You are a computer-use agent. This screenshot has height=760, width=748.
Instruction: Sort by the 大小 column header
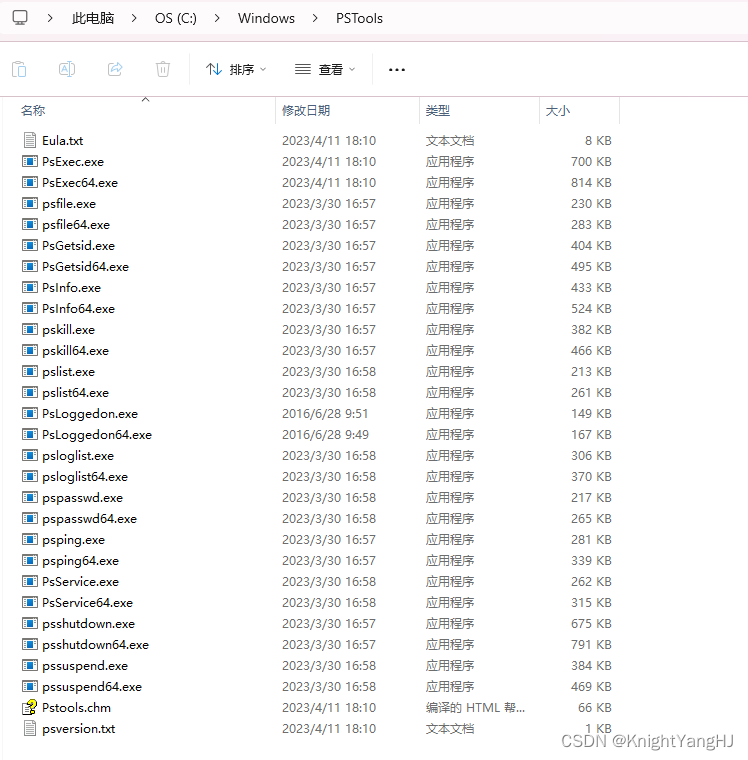coord(557,111)
